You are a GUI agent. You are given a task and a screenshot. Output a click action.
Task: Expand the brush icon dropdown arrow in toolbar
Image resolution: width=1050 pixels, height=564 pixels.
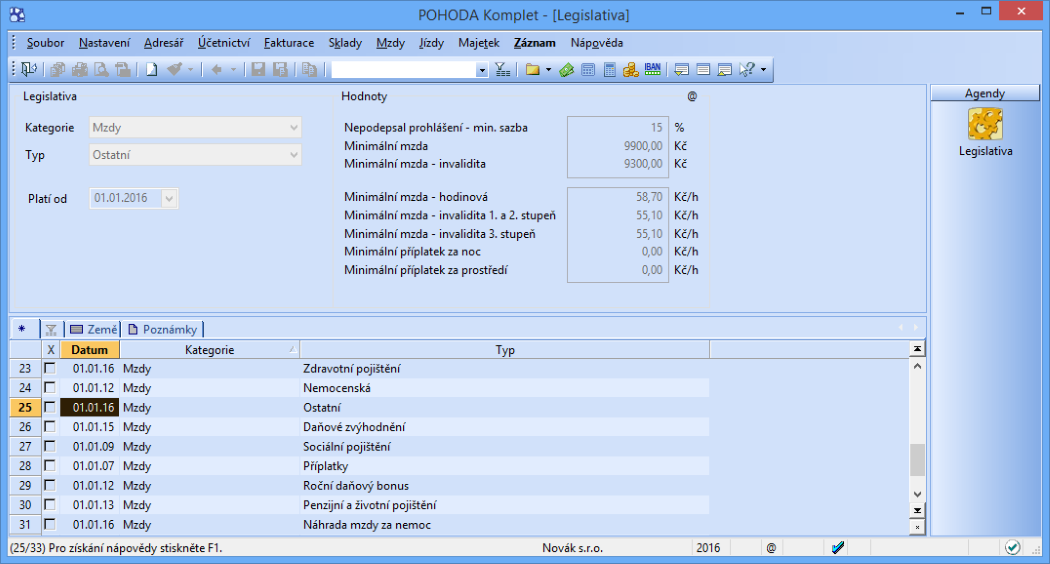[190, 69]
